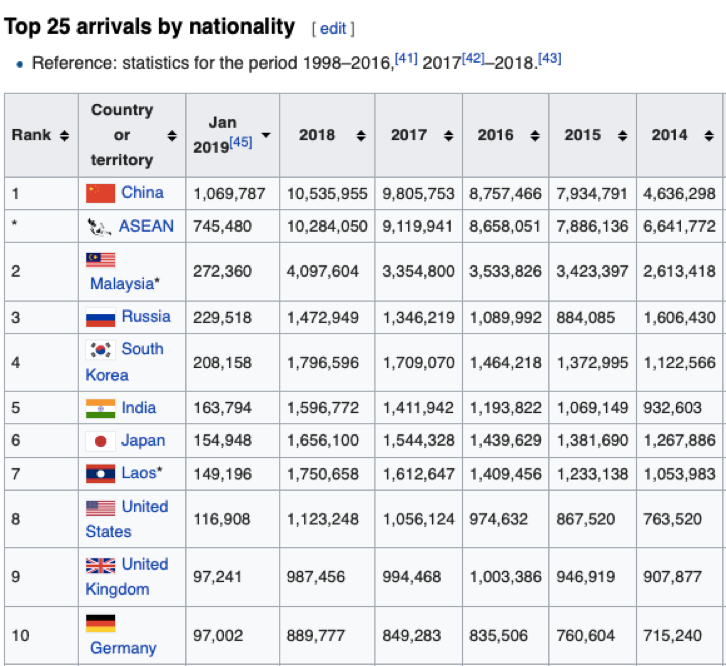This screenshot has height=666, width=726.
Task: Select United States 2018 value 1,123,248
Action: pyautogui.click(x=323, y=519)
